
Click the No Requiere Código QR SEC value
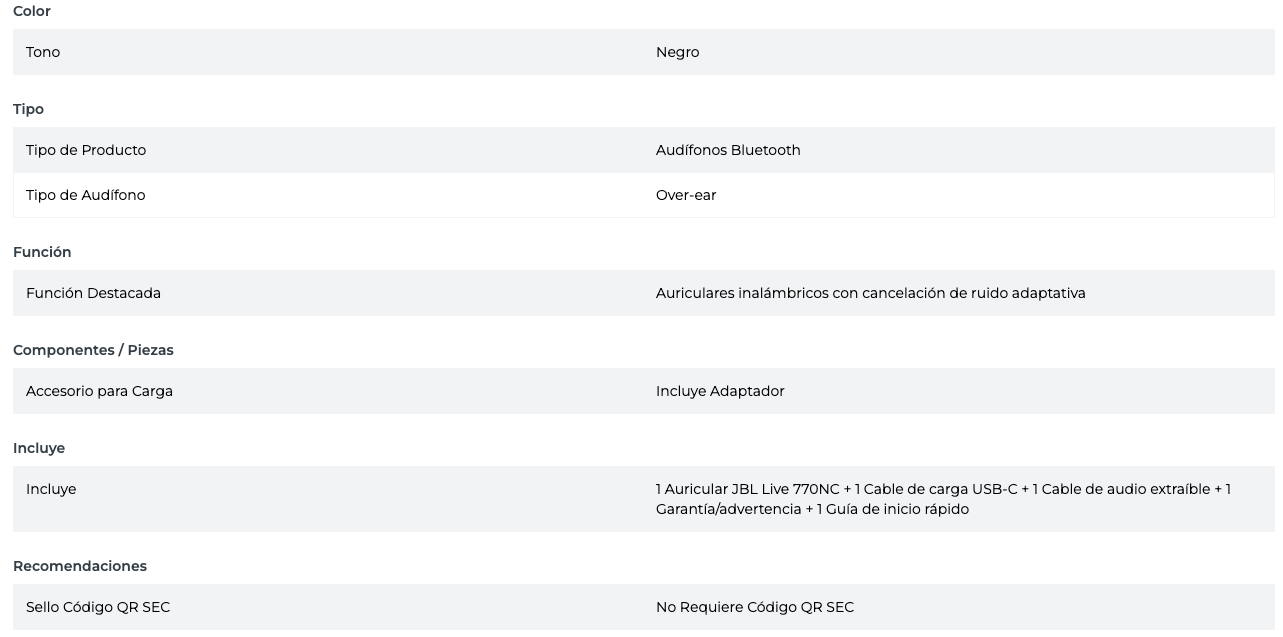755,607
